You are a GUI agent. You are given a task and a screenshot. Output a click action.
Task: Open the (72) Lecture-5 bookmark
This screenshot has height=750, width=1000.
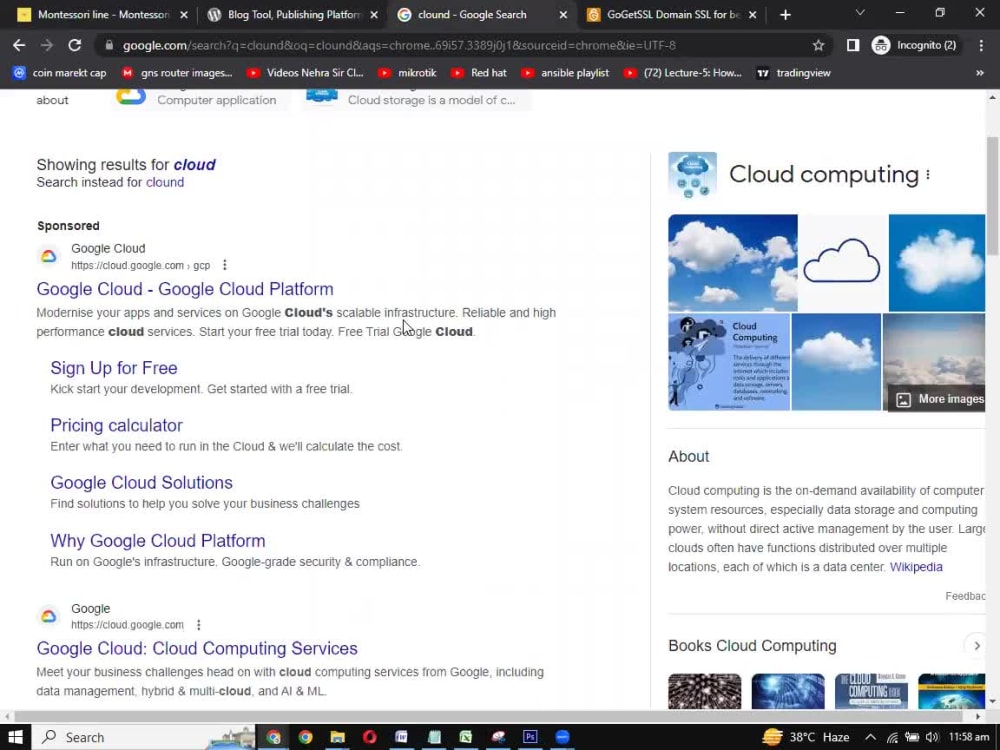(682, 73)
